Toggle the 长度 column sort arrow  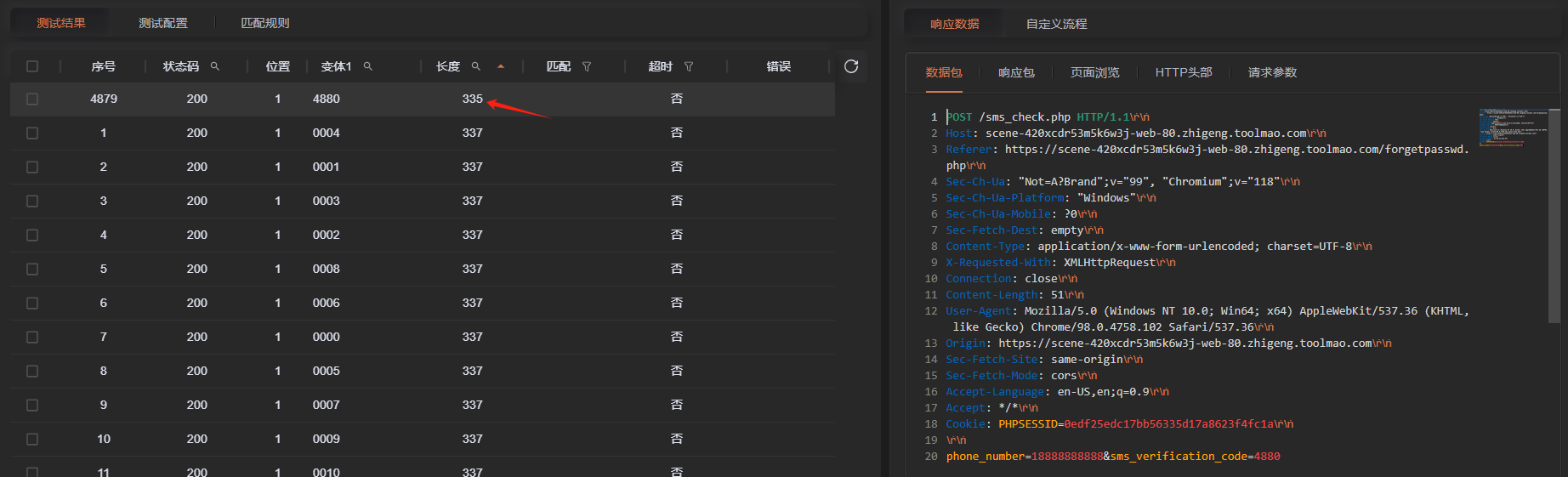(x=501, y=66)
